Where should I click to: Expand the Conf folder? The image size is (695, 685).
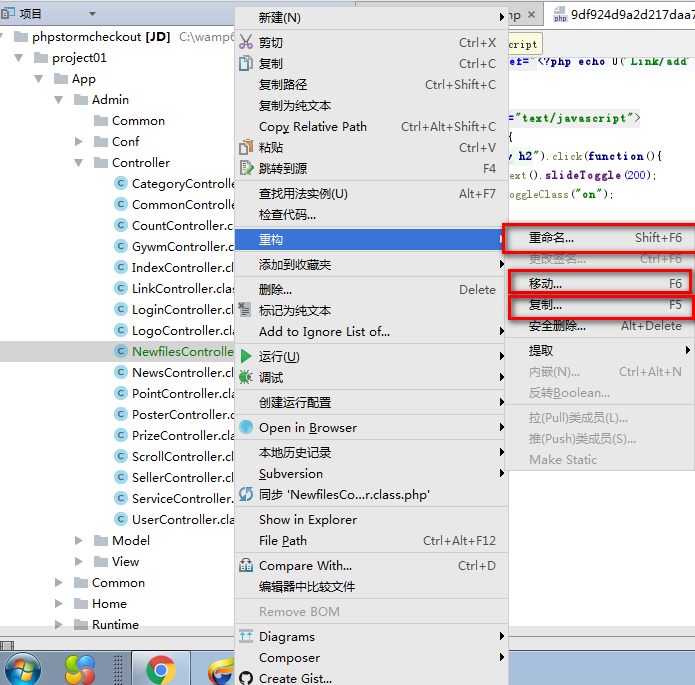point(78,141)
